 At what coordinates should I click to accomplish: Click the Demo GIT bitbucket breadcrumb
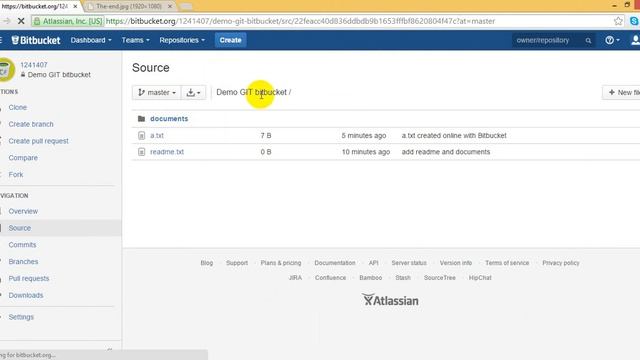click(x=251, y=92)
